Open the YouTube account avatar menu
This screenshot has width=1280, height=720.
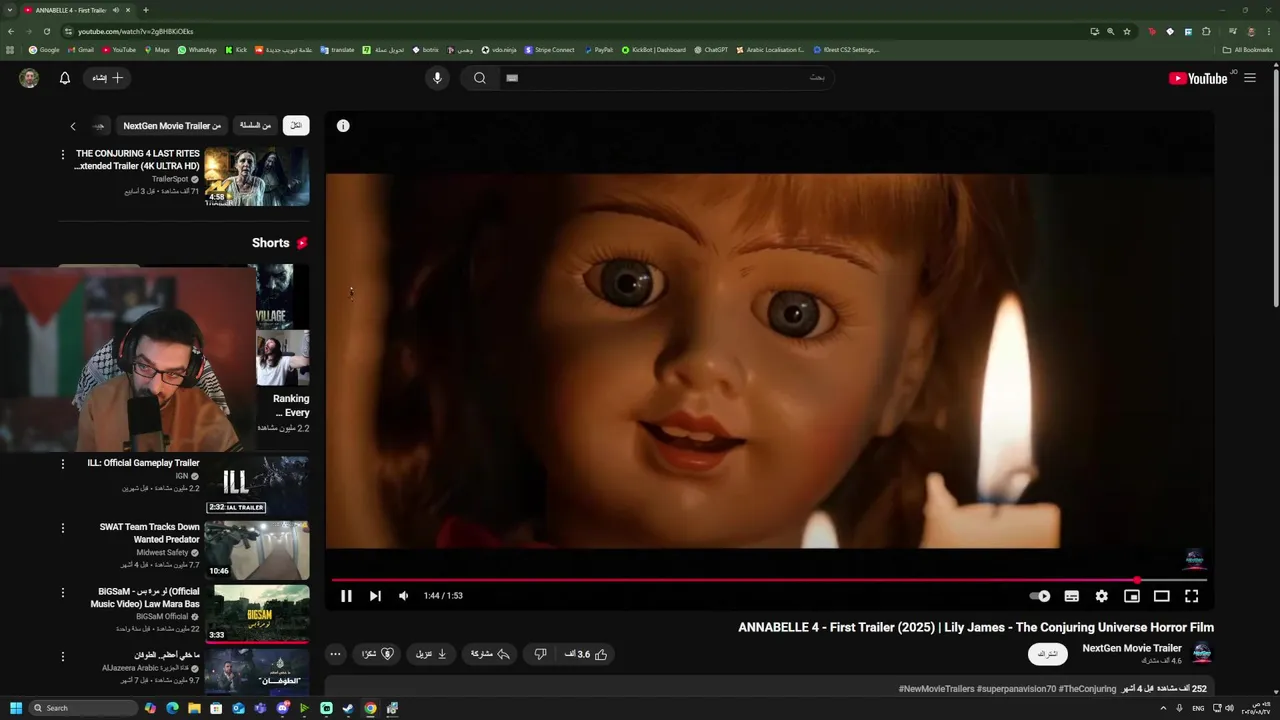[29, 78]
